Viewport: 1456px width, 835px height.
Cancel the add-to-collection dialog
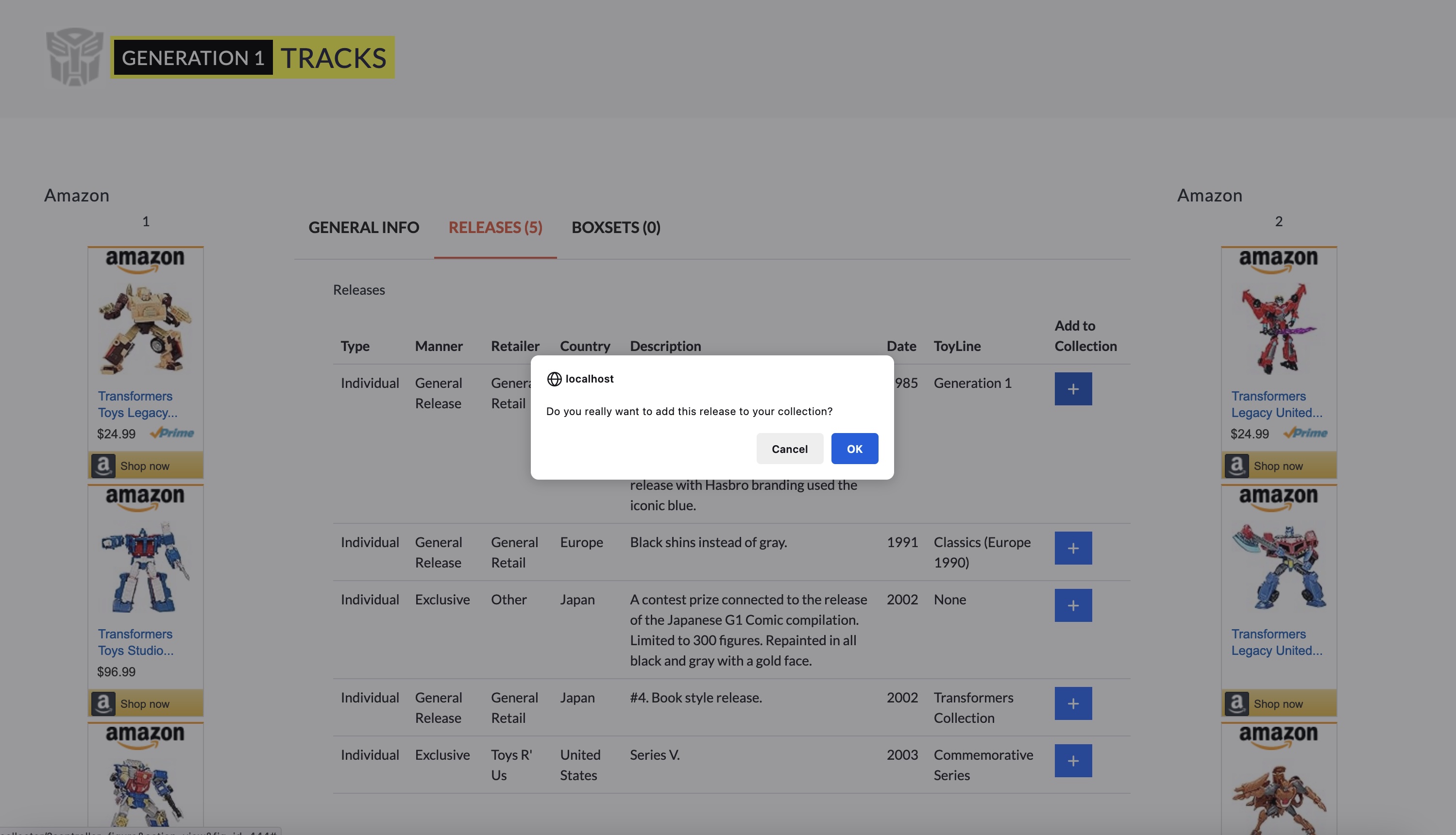(789, 449)
